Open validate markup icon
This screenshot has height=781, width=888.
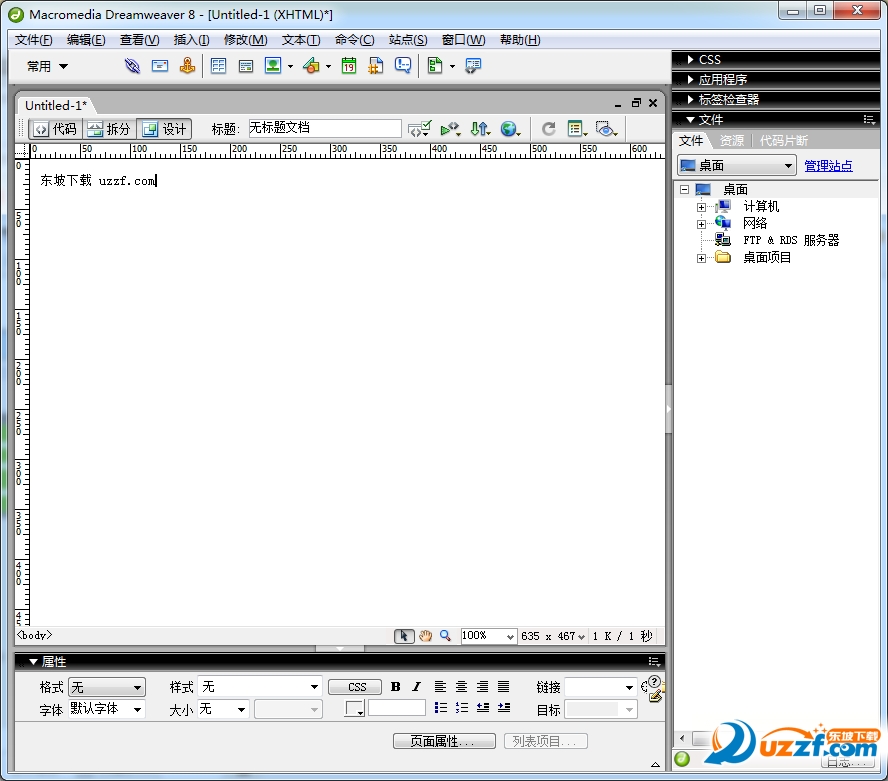(450, 129)
